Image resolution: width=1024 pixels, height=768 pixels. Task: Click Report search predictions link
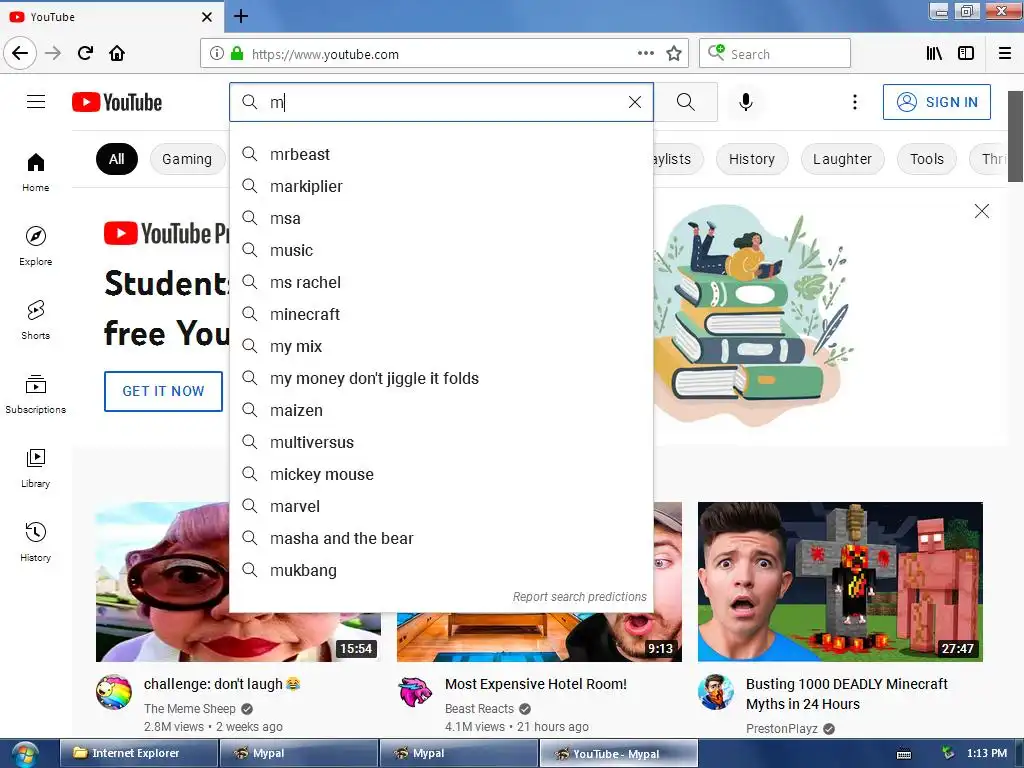579,597
